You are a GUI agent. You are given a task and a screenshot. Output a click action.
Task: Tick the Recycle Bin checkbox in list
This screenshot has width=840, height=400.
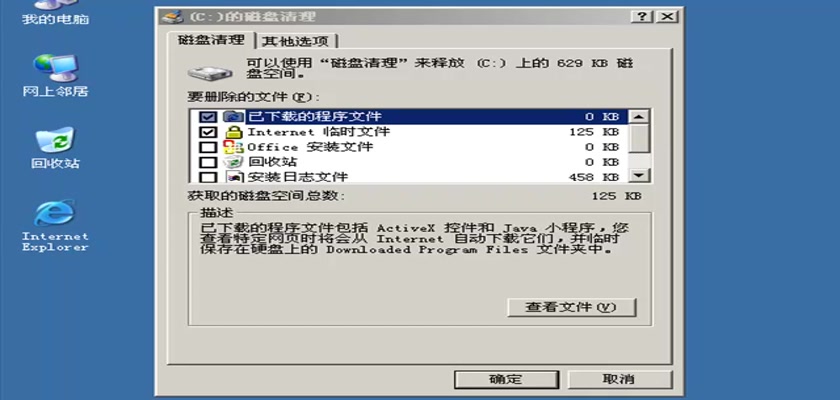click(x=208, y=162)
